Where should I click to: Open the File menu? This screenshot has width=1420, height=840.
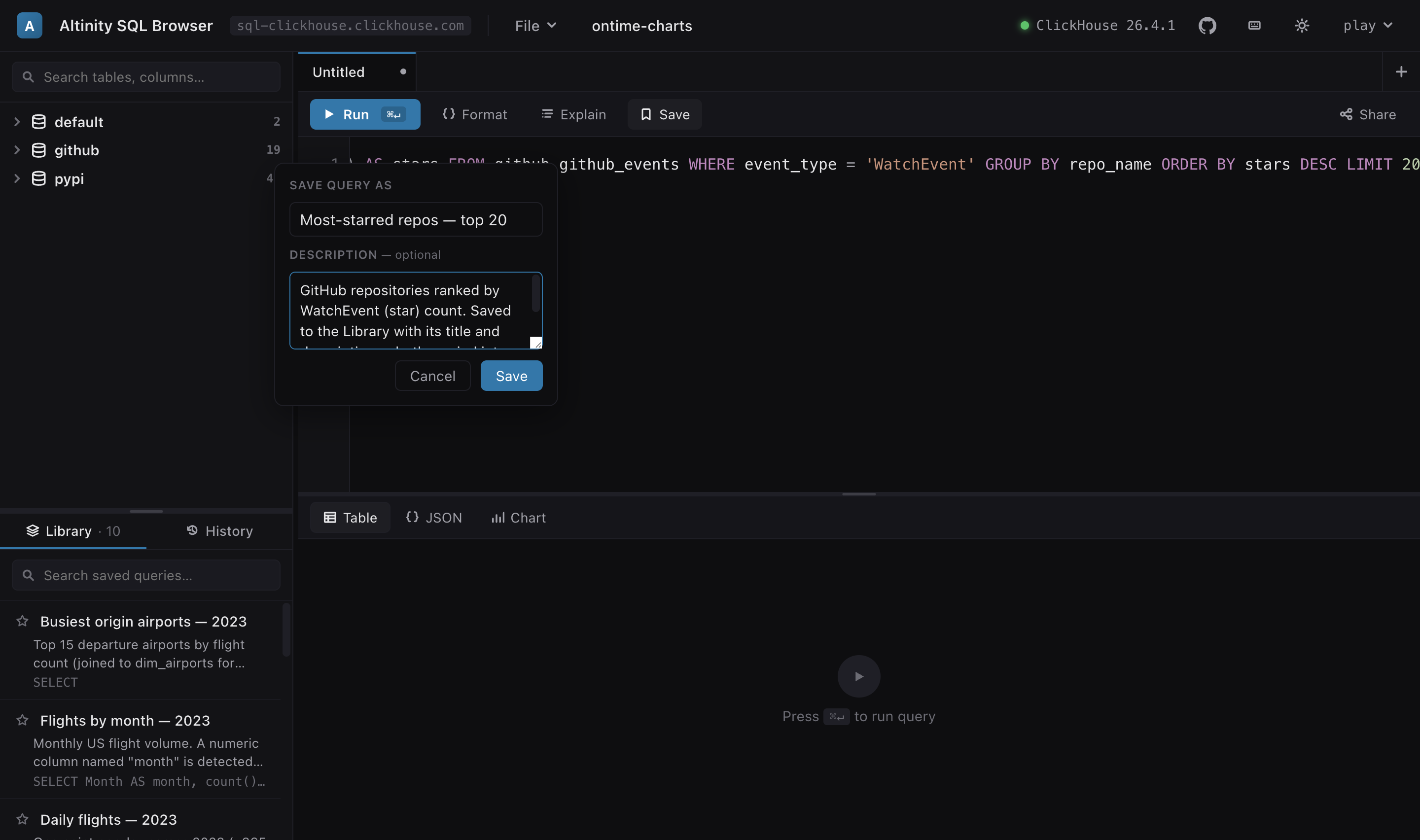535,26
